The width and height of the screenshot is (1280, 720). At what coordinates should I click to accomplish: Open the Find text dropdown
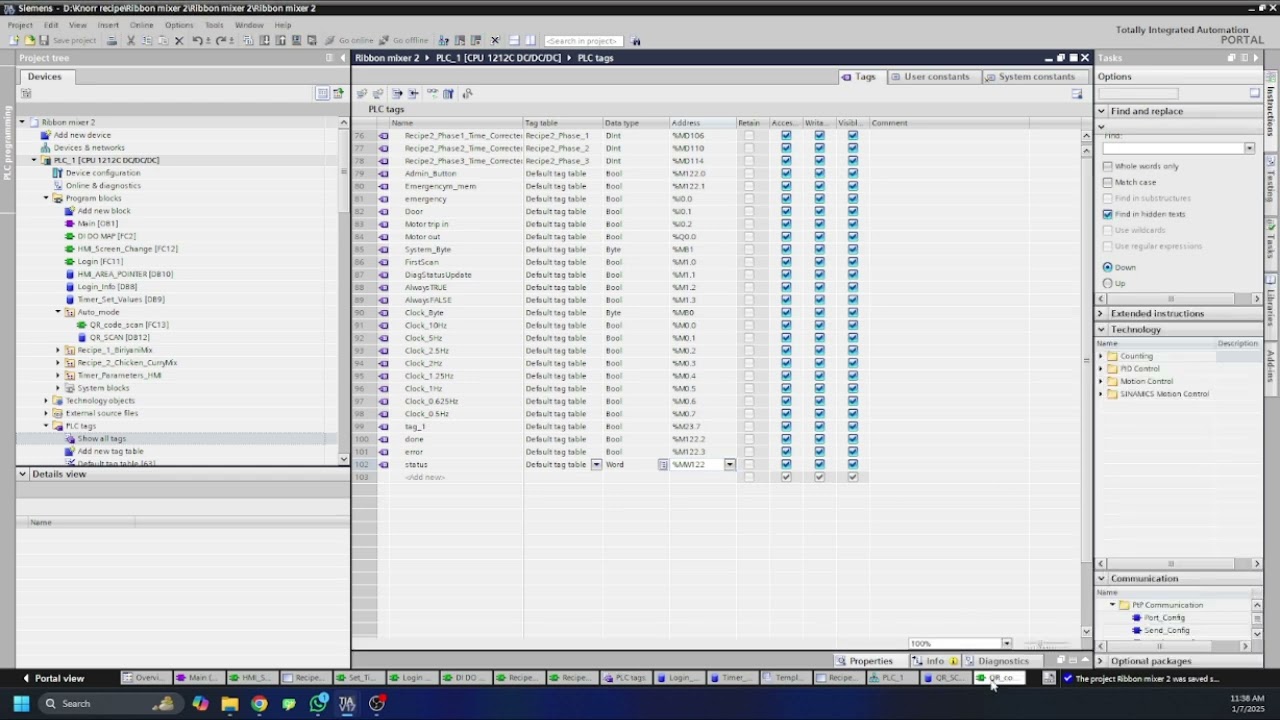[x=1249, y=148]
